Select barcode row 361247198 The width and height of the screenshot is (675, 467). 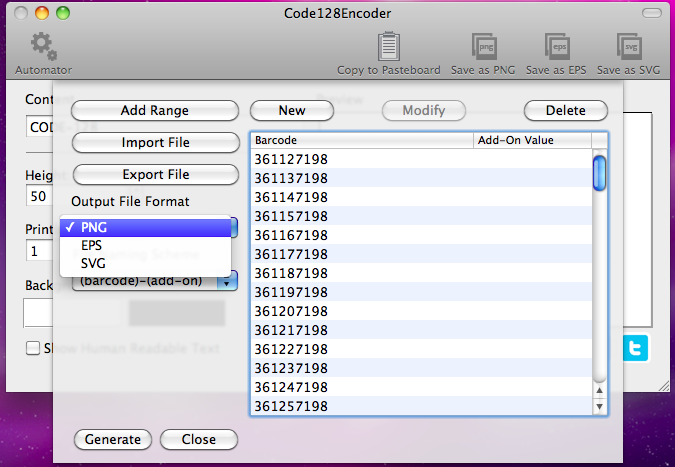pyautogui.click(x=421, y=387)
